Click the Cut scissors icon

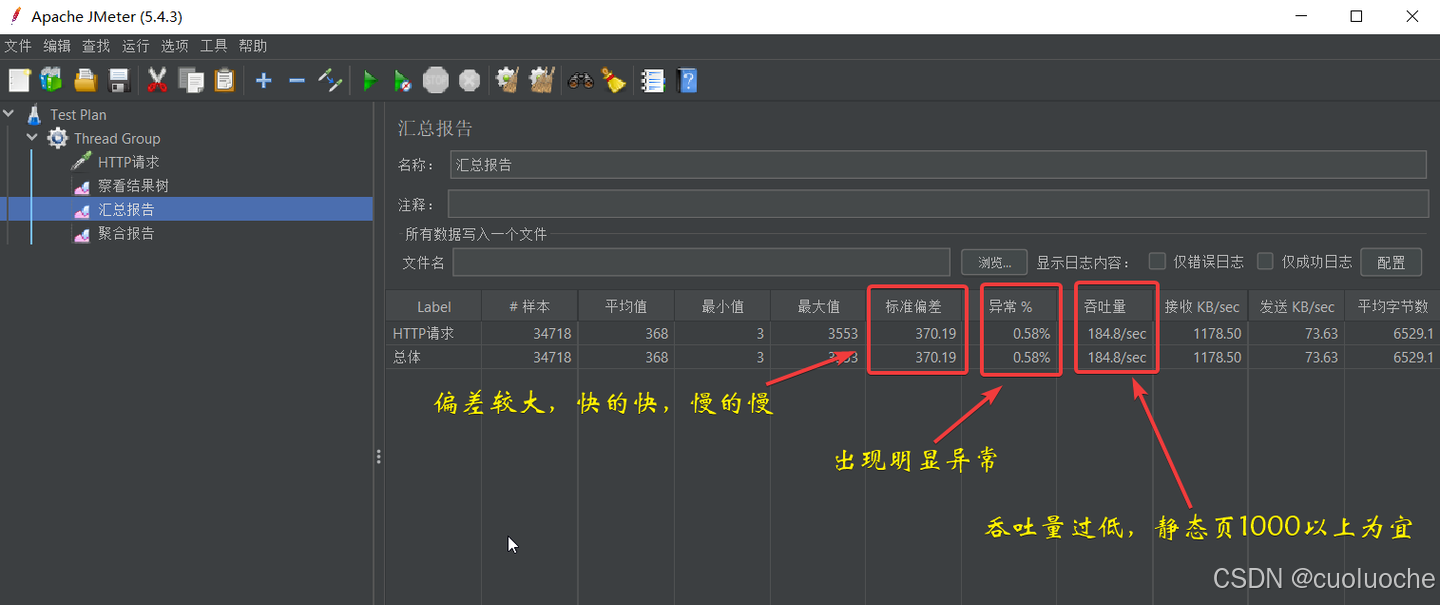[x=157, y=80]
